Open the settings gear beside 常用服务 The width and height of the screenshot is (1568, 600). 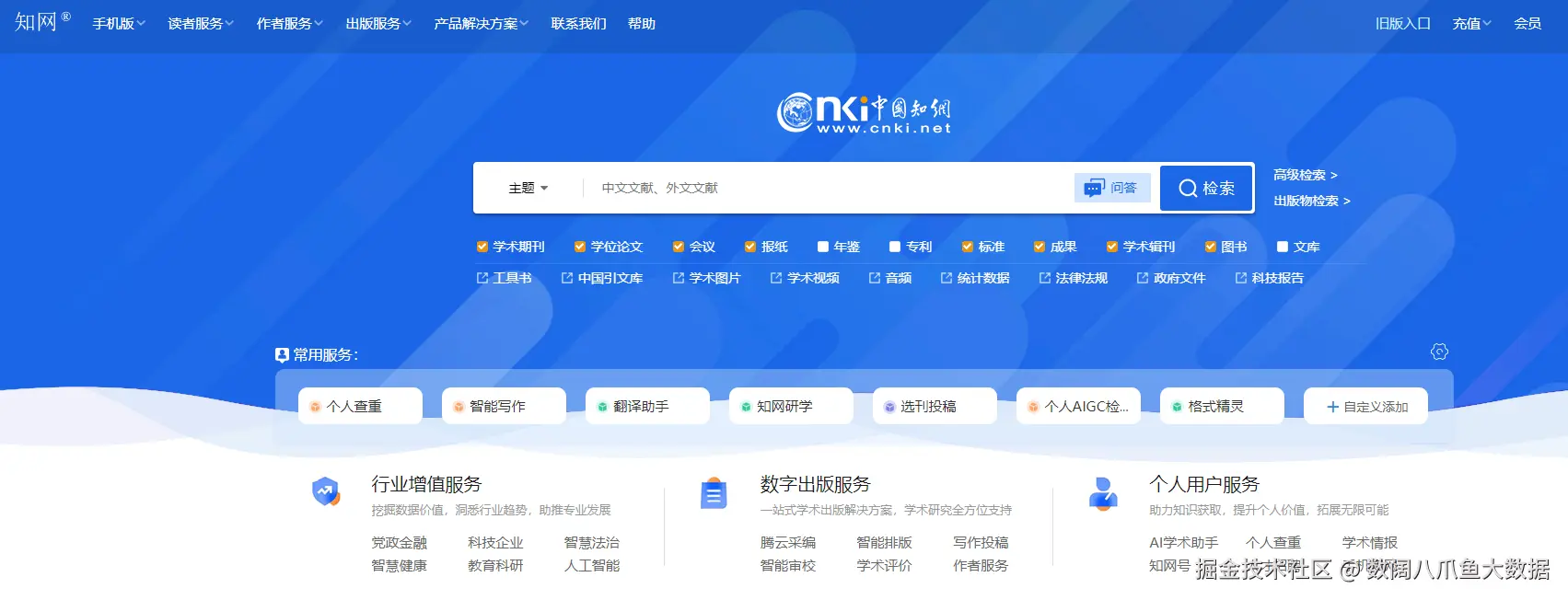point(1439,352)
